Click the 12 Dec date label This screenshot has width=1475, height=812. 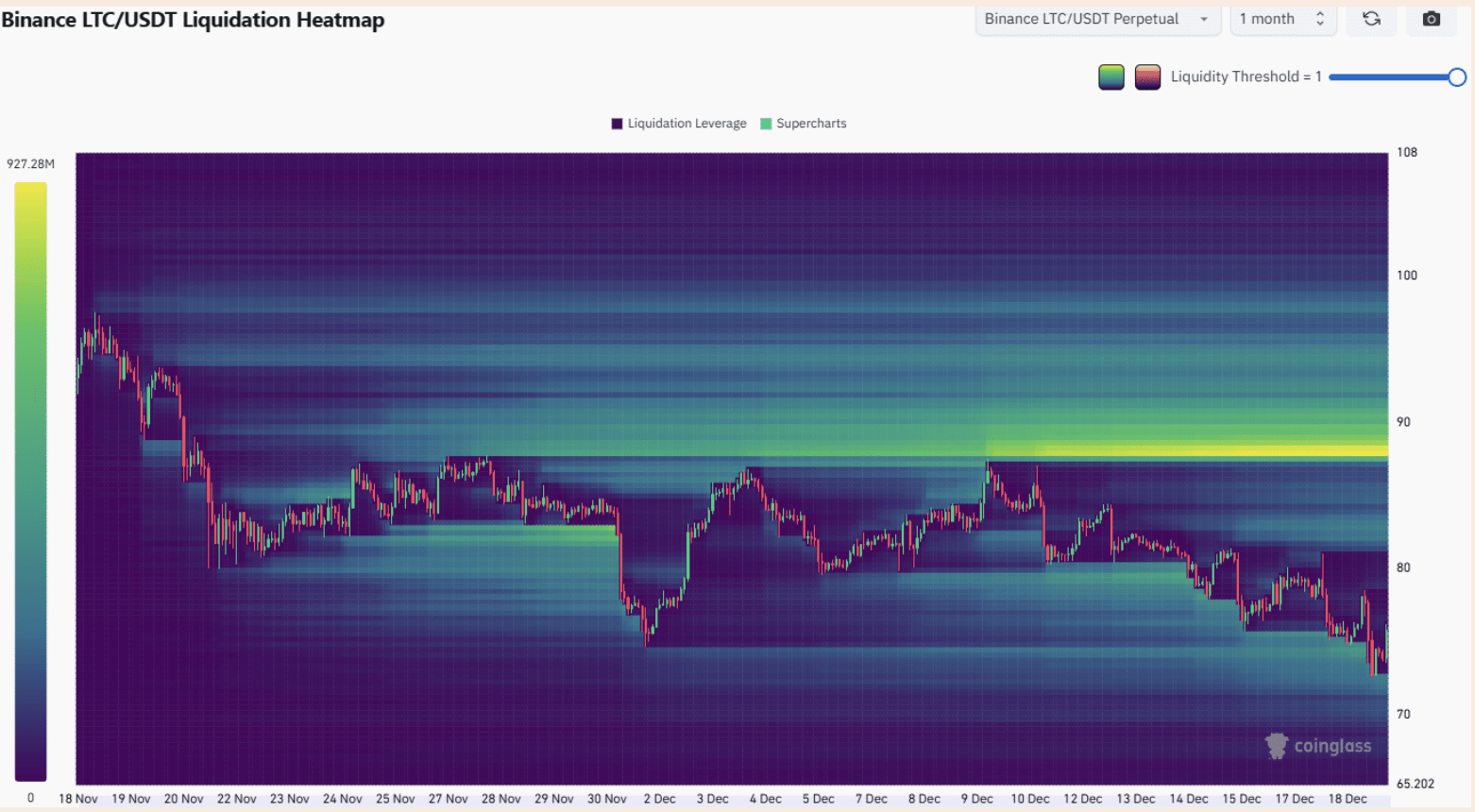coord(1083,799)
